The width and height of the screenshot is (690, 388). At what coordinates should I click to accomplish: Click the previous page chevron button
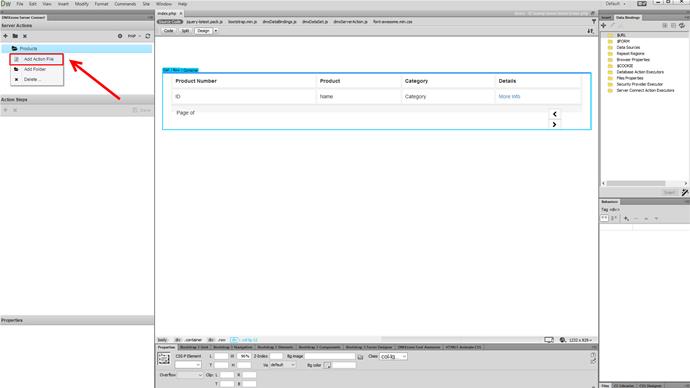coord(554,114)
